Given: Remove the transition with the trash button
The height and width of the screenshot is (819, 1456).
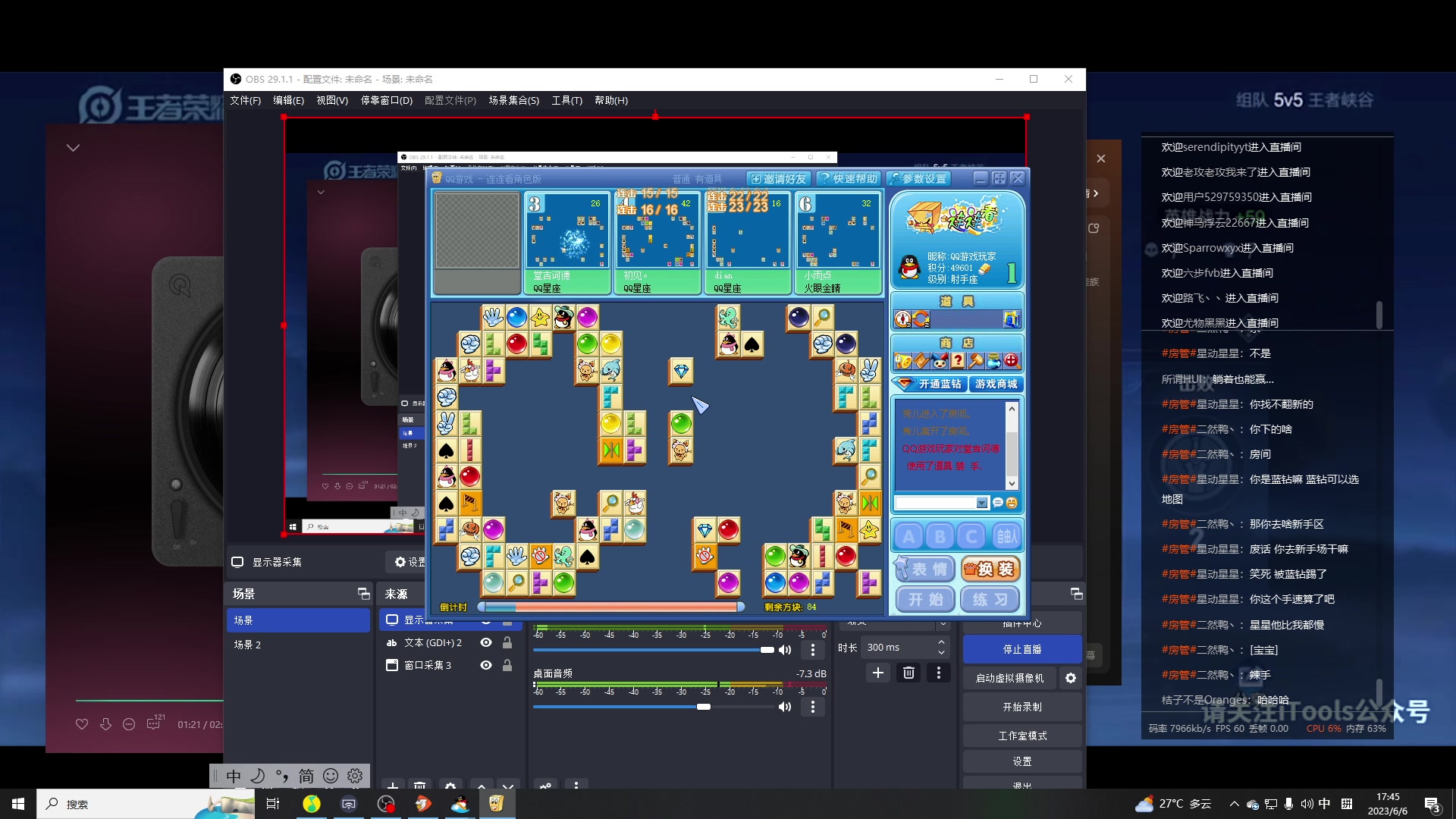Looking at the screenshot, I should (908, 673).
